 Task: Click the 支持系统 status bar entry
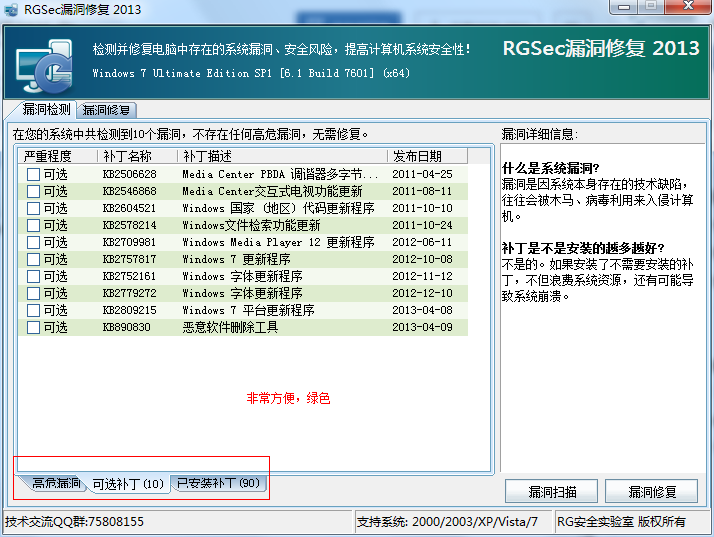click(x=447, y=522)
